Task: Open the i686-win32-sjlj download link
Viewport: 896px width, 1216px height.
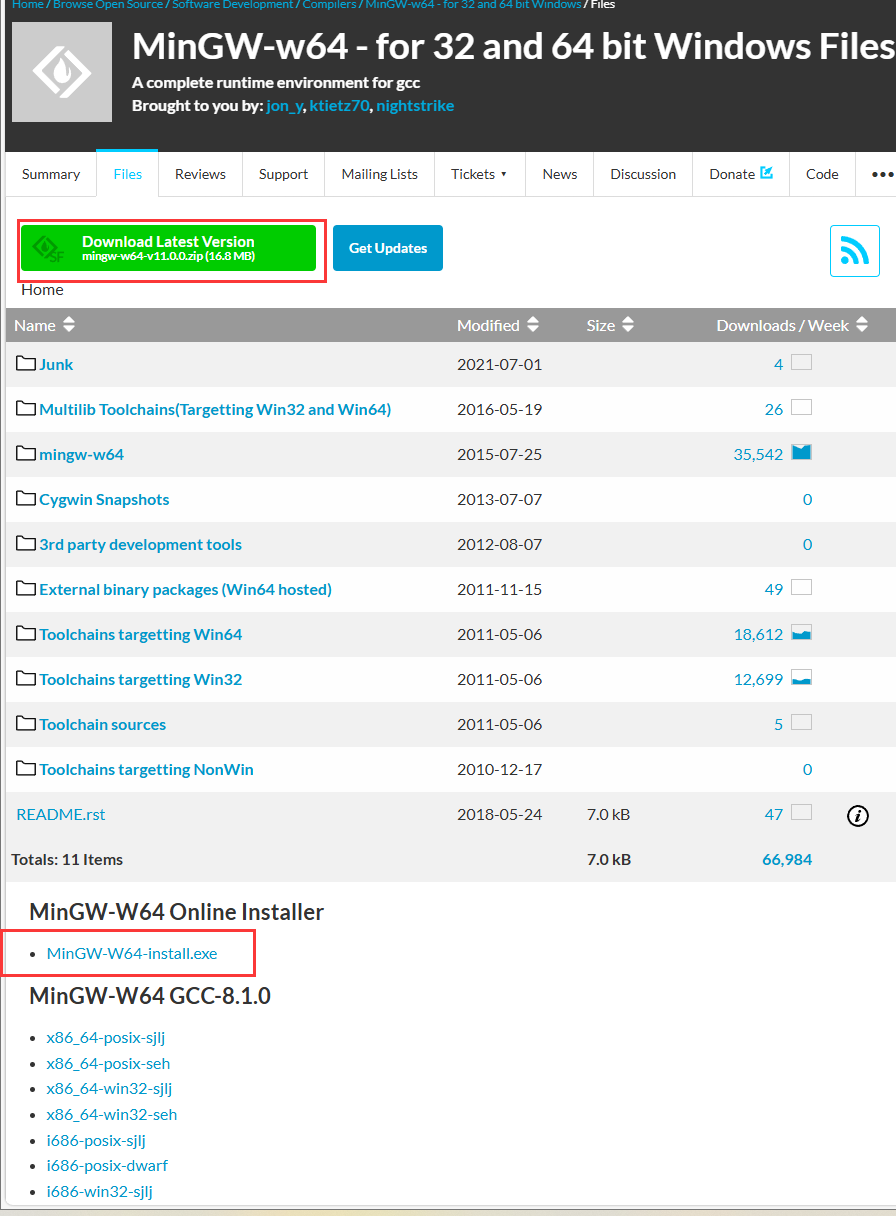Action: coord(100,1191)
